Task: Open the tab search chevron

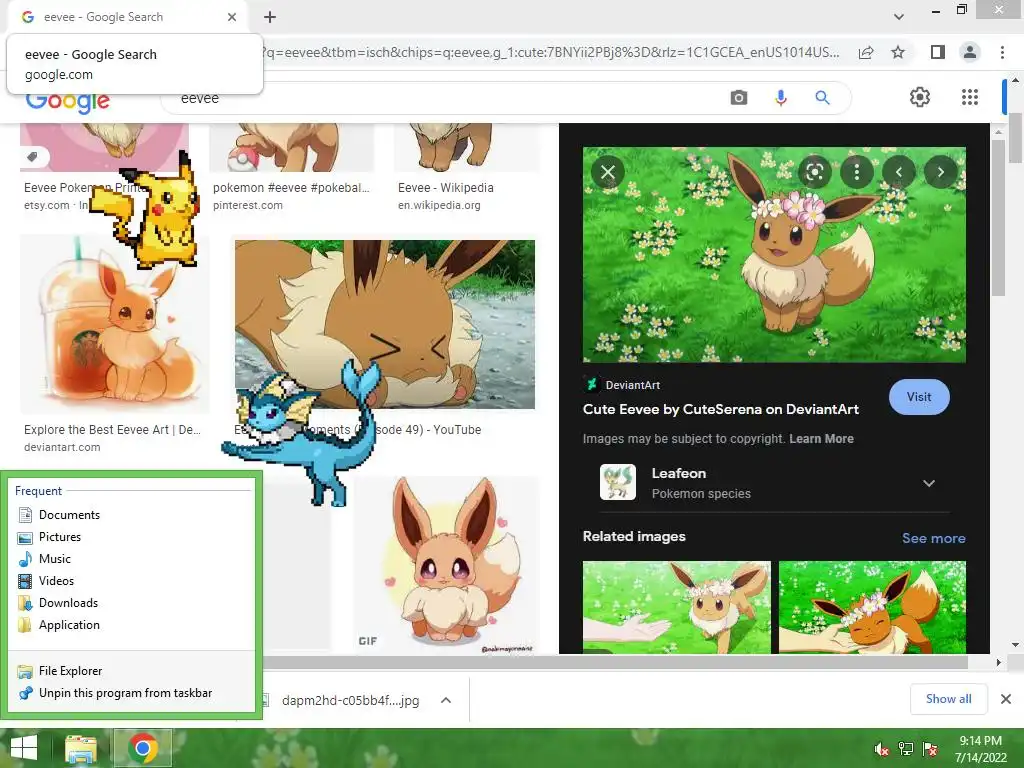Action: (x=899, y=17)
